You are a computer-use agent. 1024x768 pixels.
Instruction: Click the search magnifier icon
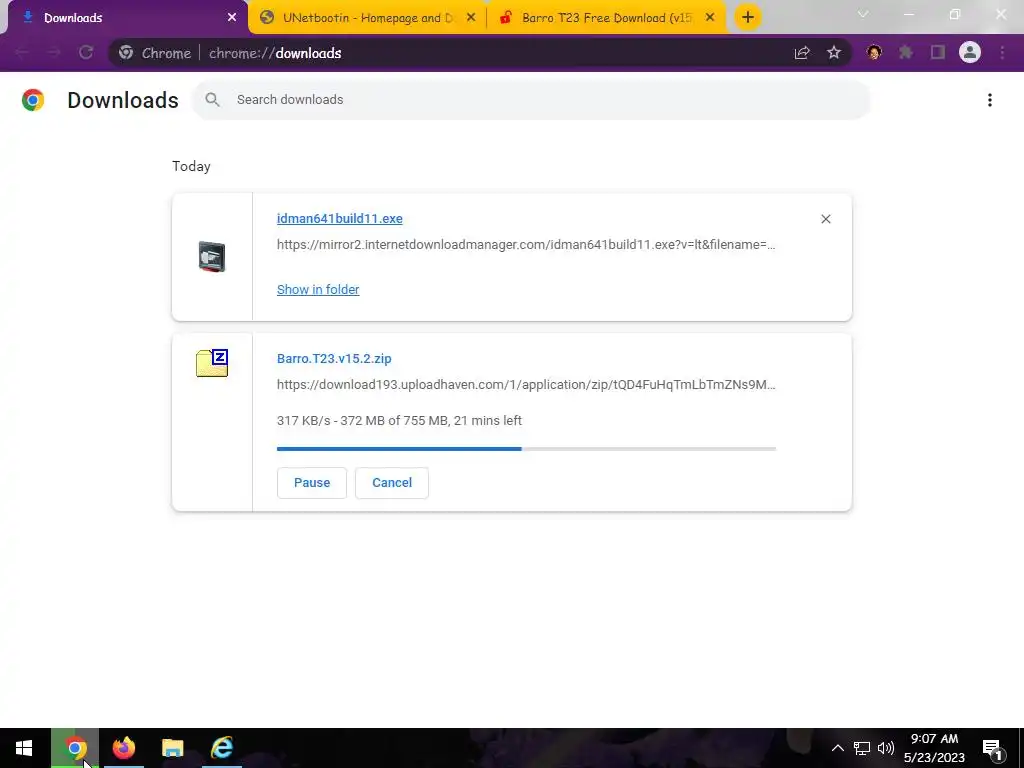(212, 100)
